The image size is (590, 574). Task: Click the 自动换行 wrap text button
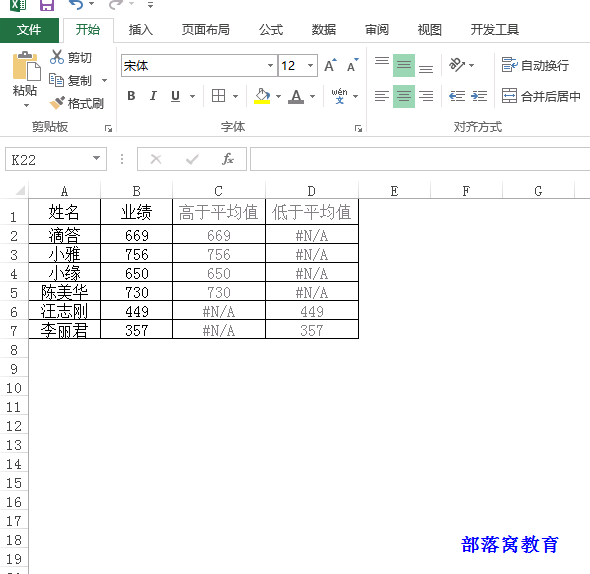[535, 65]
